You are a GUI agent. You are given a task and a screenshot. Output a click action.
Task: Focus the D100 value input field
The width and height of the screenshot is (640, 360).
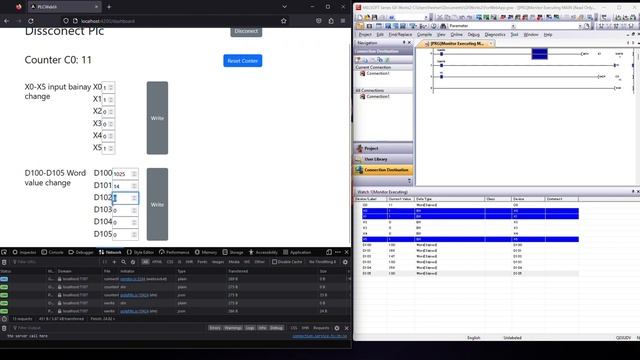pos(125,174)
